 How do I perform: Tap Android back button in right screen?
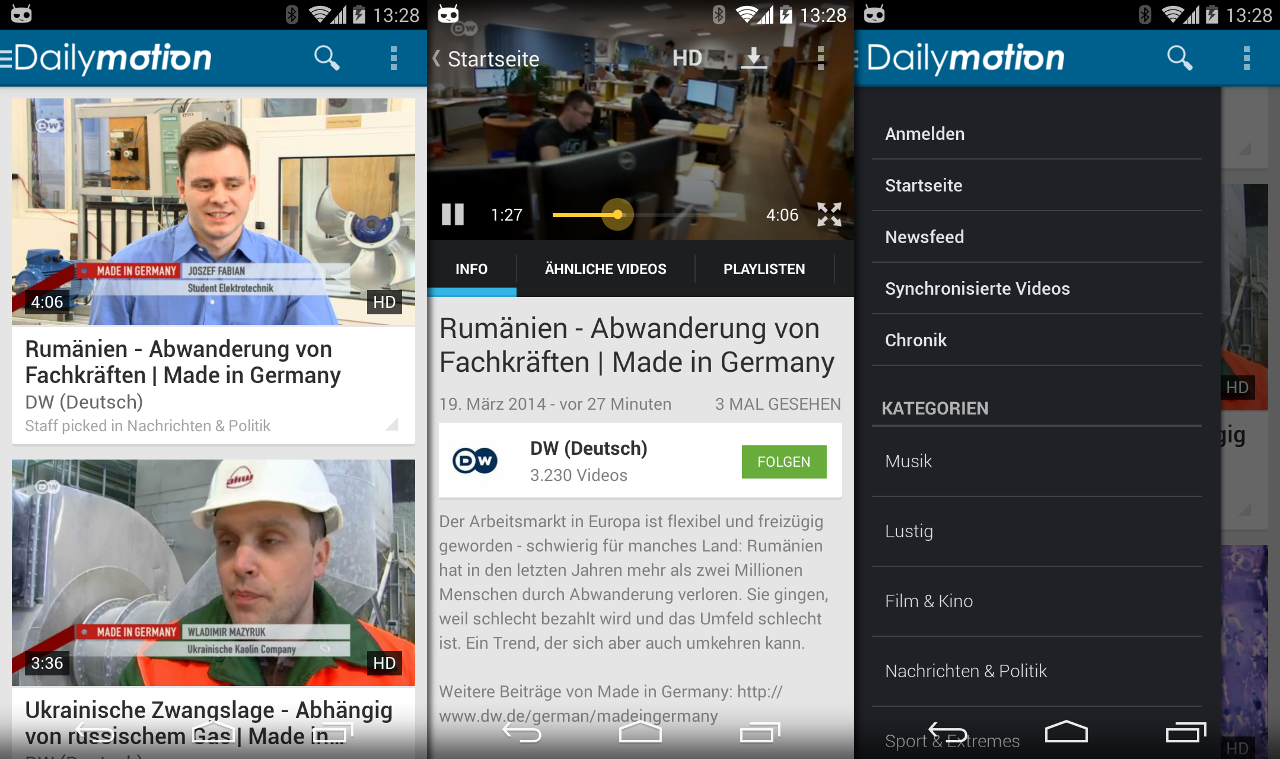(x=948, y=733)
